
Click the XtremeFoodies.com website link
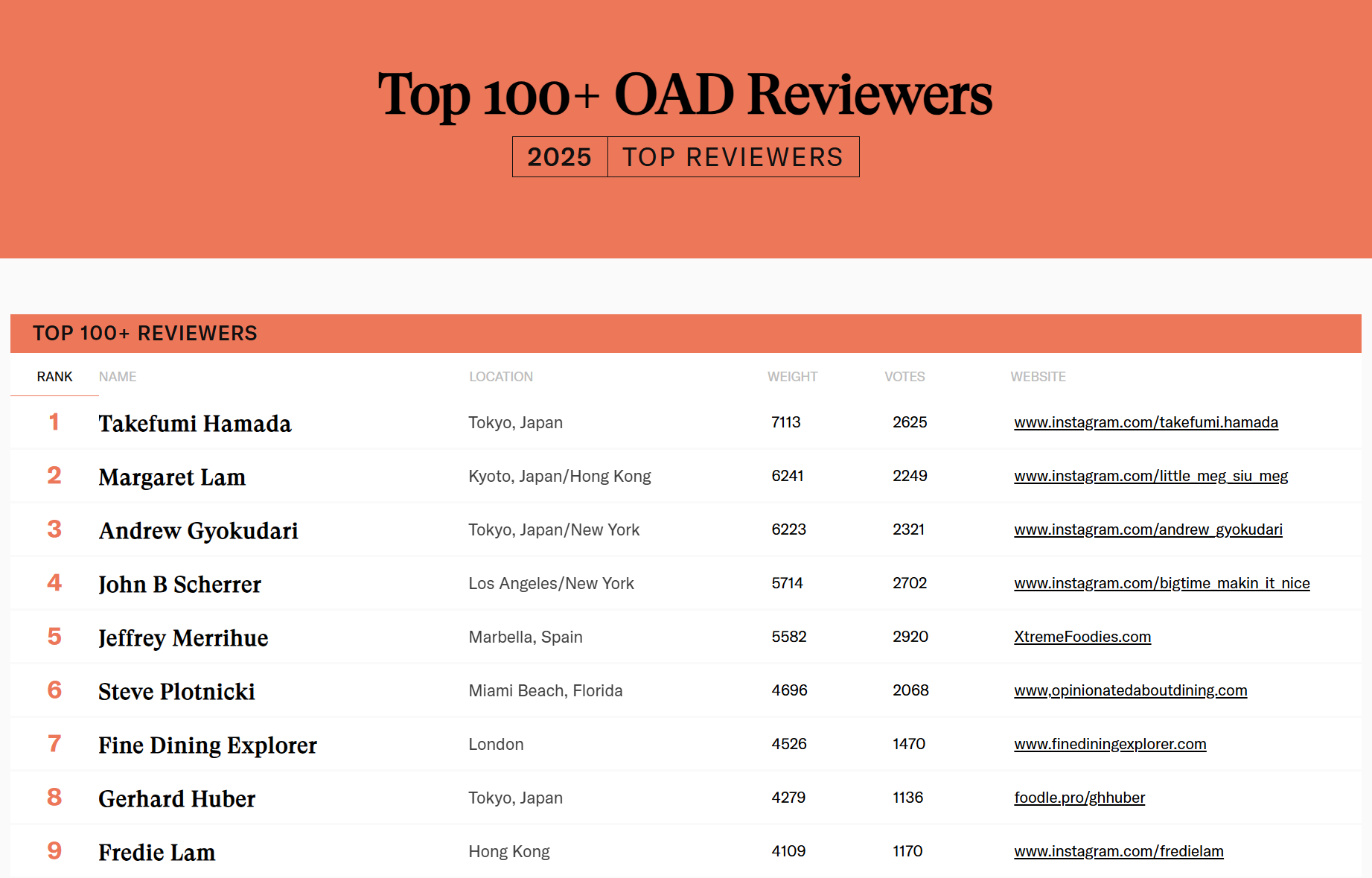(1082, 637)
